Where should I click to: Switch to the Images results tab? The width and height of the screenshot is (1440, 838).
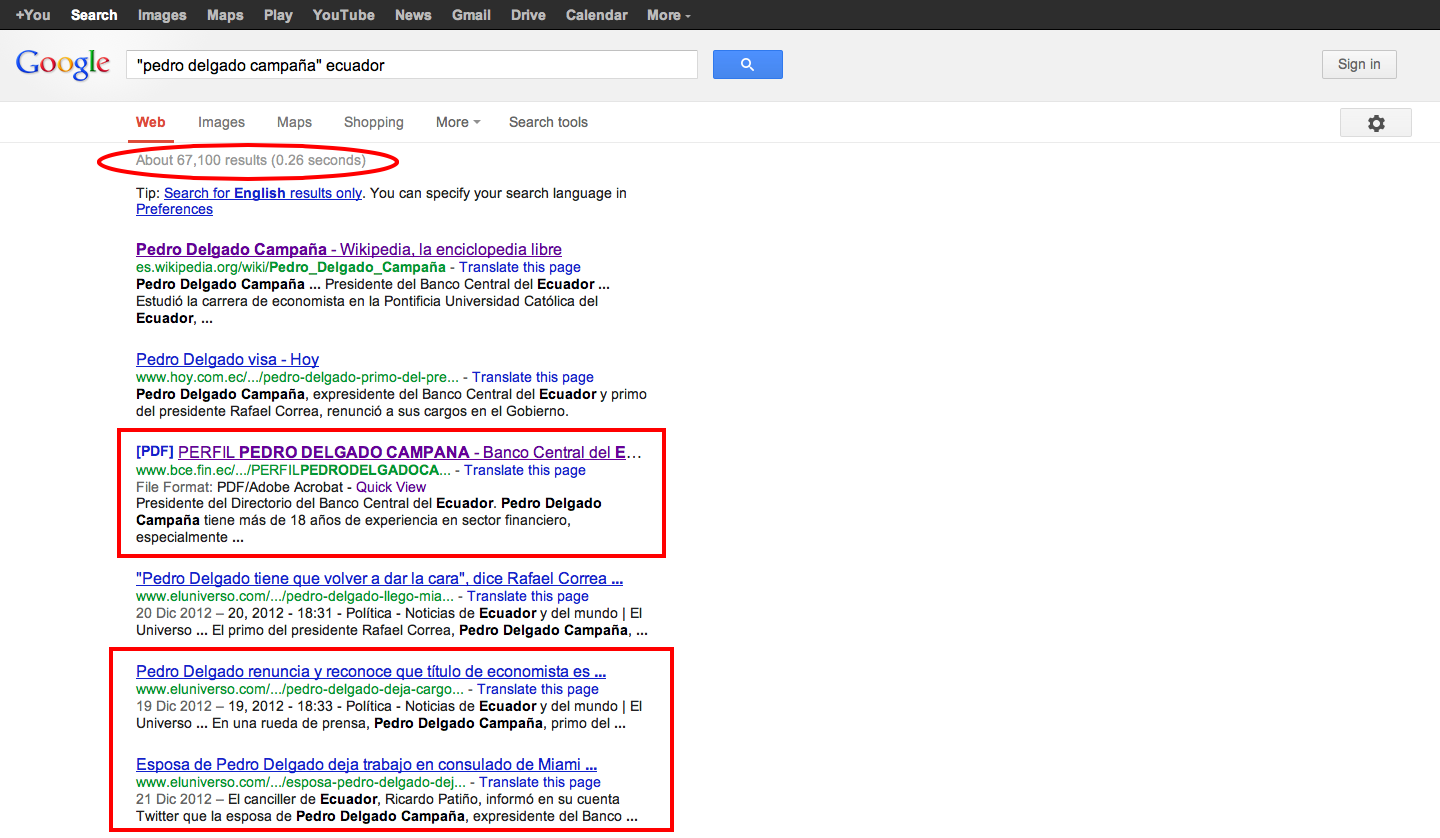tap(221, 122)
